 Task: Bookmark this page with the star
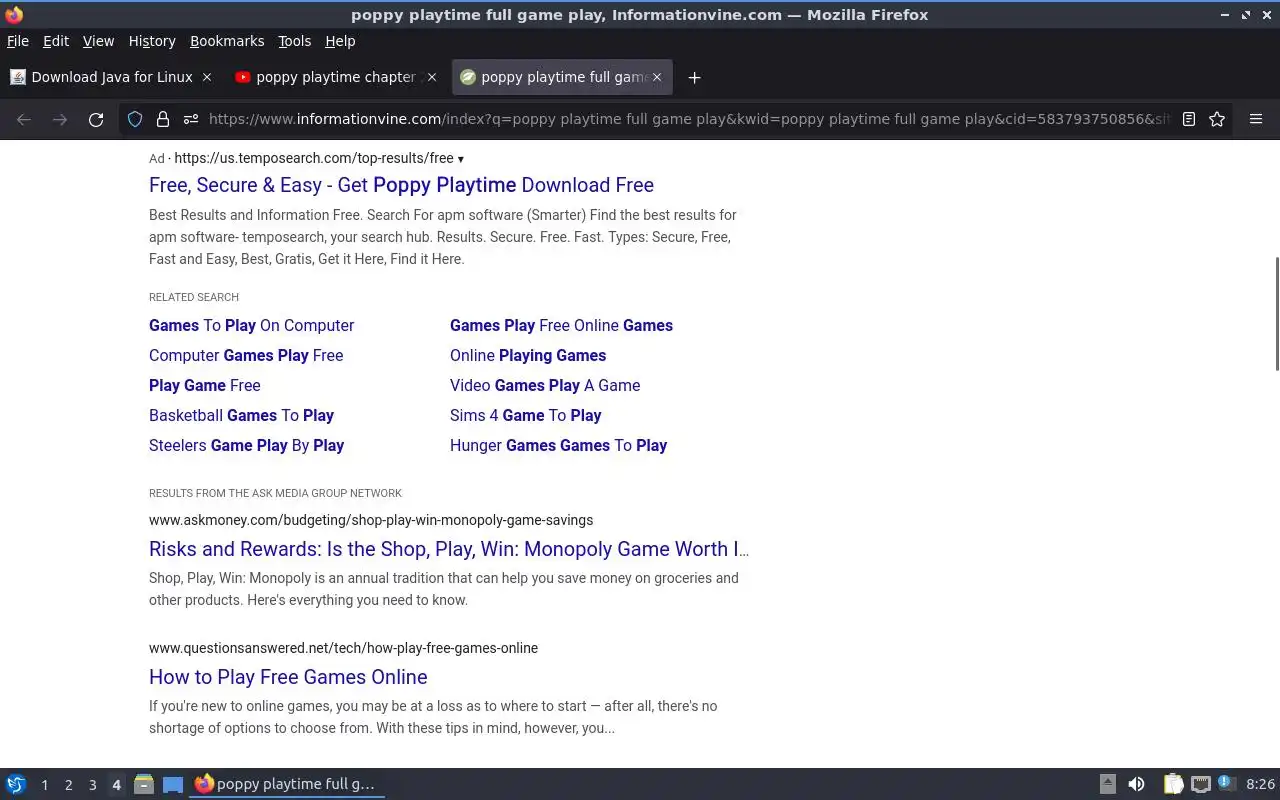tap(1217, 119)
